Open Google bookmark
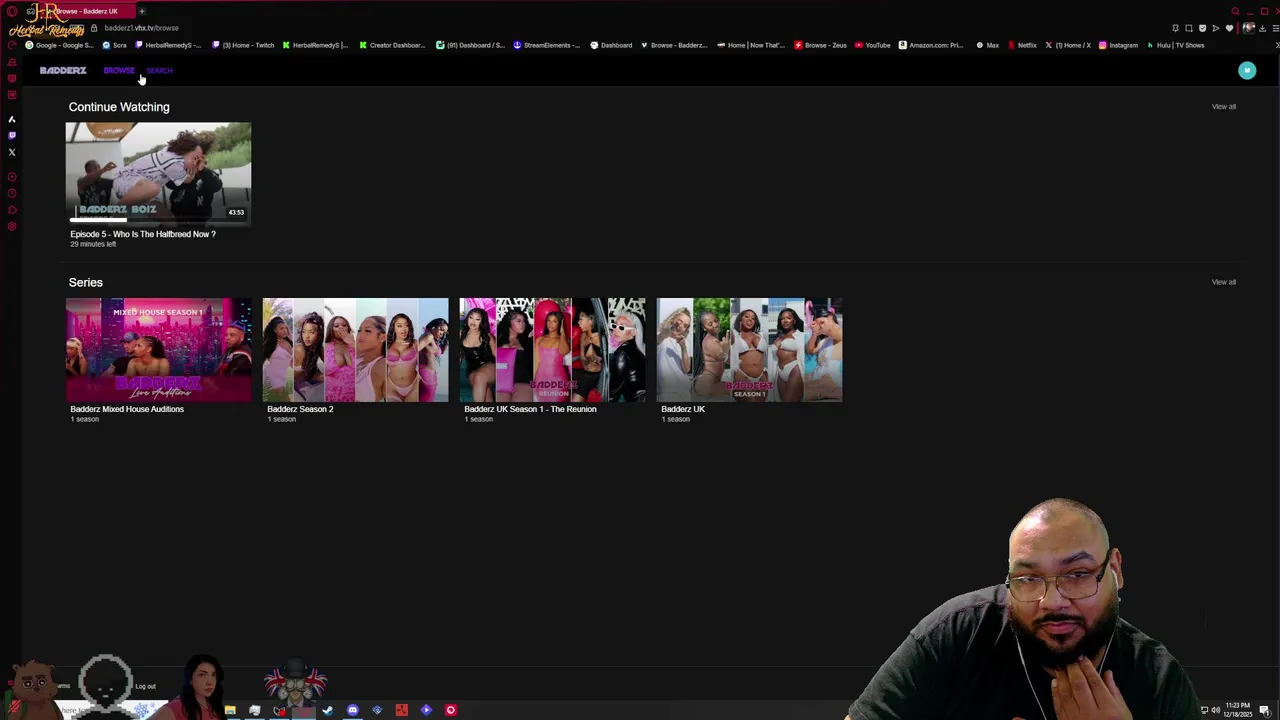 click(x=60, y=45)
